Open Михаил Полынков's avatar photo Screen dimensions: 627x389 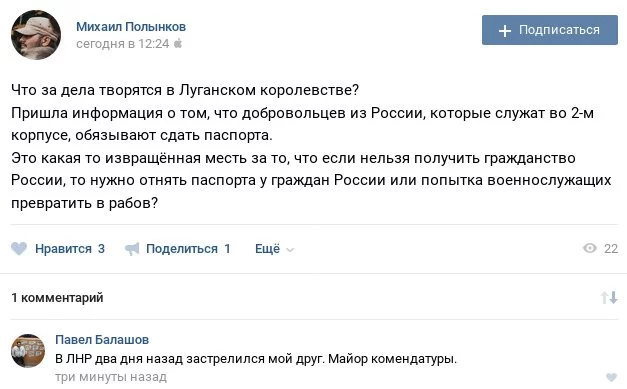(36, 35)
